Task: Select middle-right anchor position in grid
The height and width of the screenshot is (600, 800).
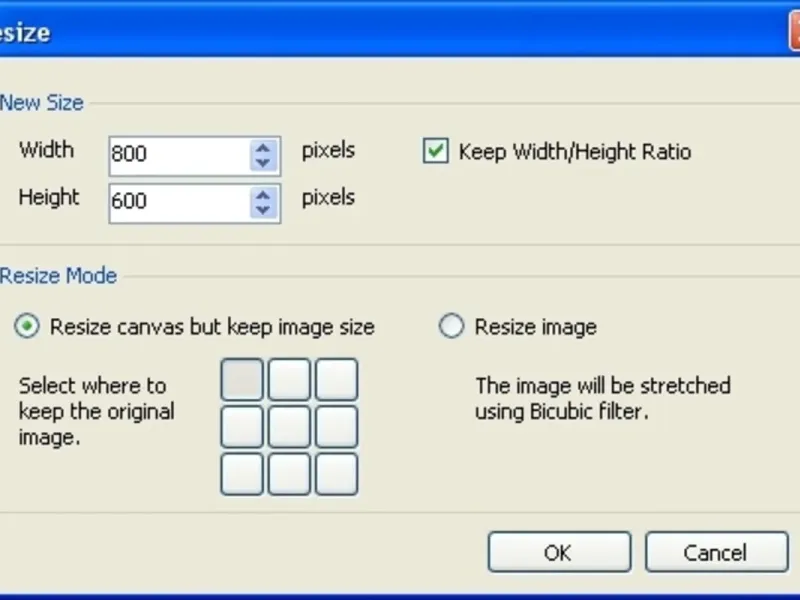Action: coord(336,427)
